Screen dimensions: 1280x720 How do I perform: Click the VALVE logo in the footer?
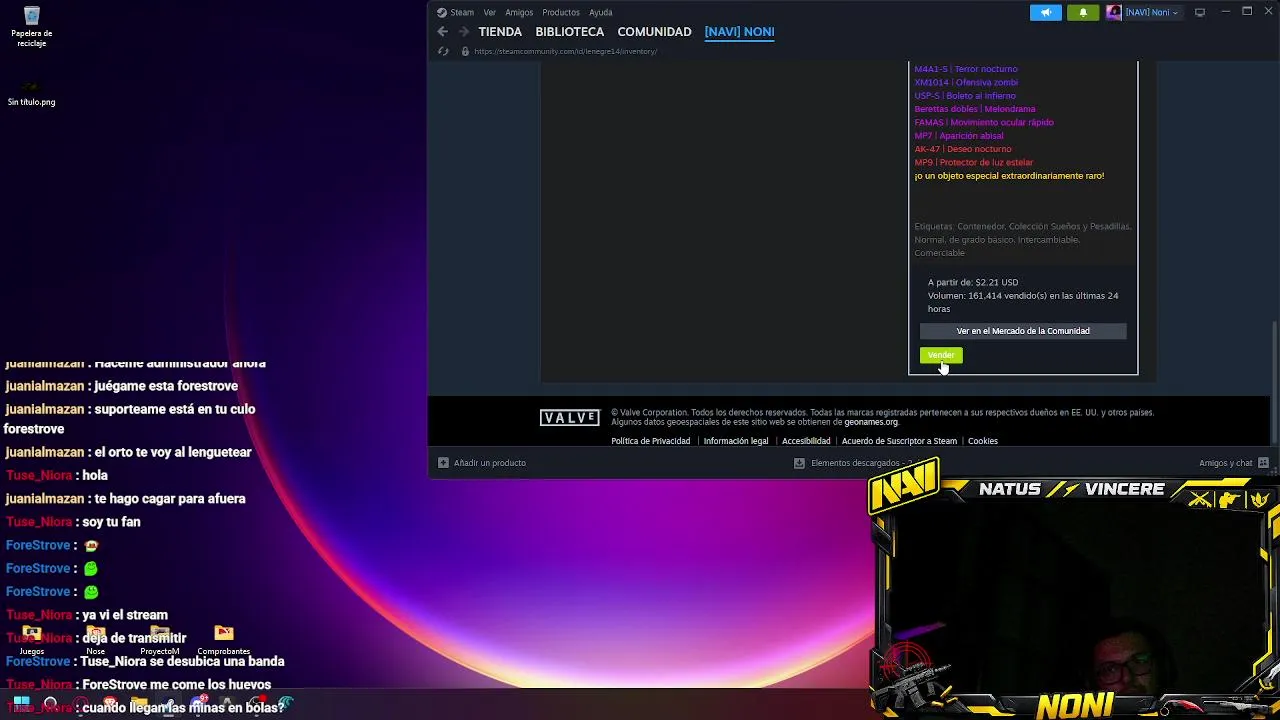pos(570,418)
